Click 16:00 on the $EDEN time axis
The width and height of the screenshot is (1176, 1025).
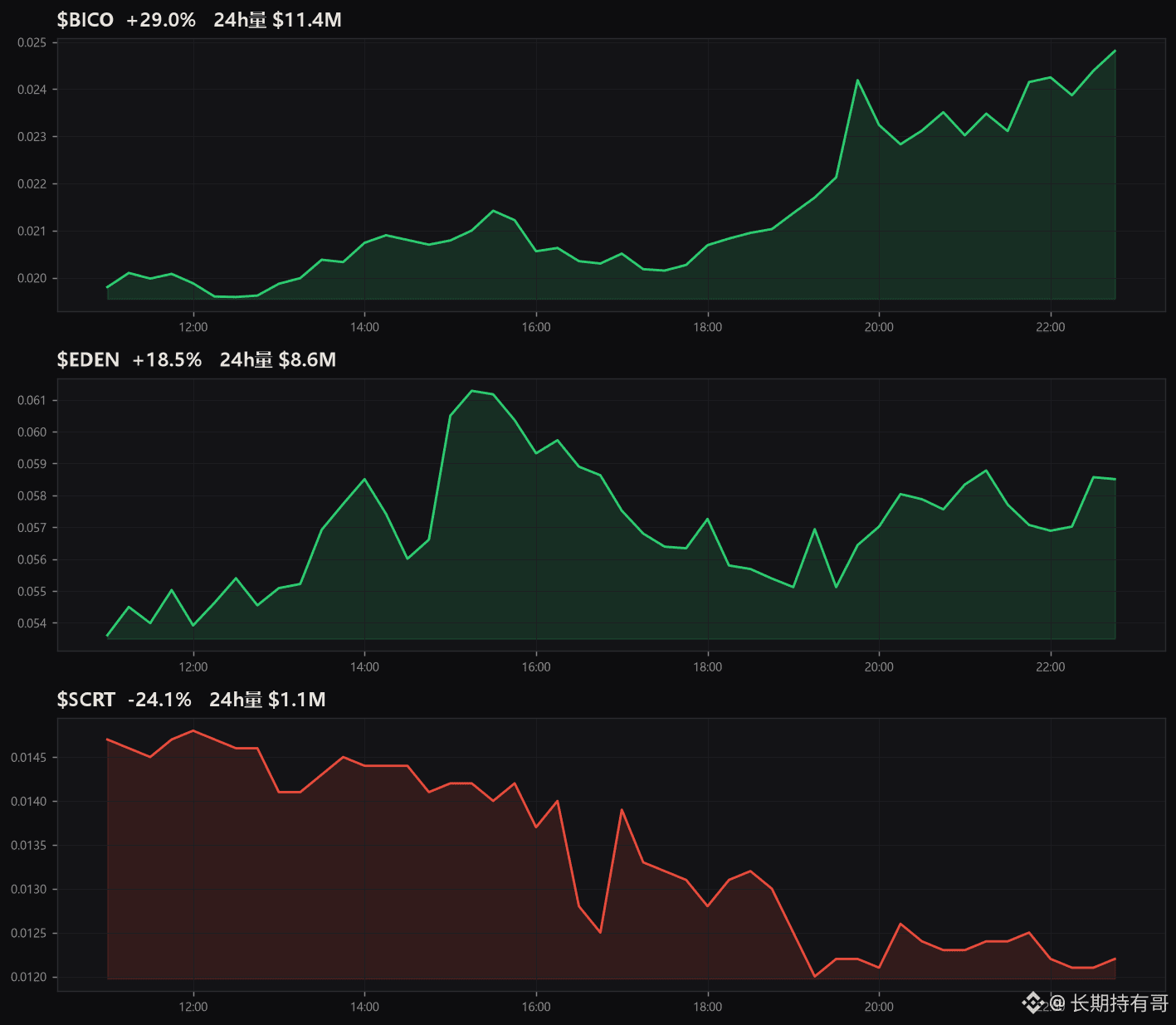[x=536, y=666]
